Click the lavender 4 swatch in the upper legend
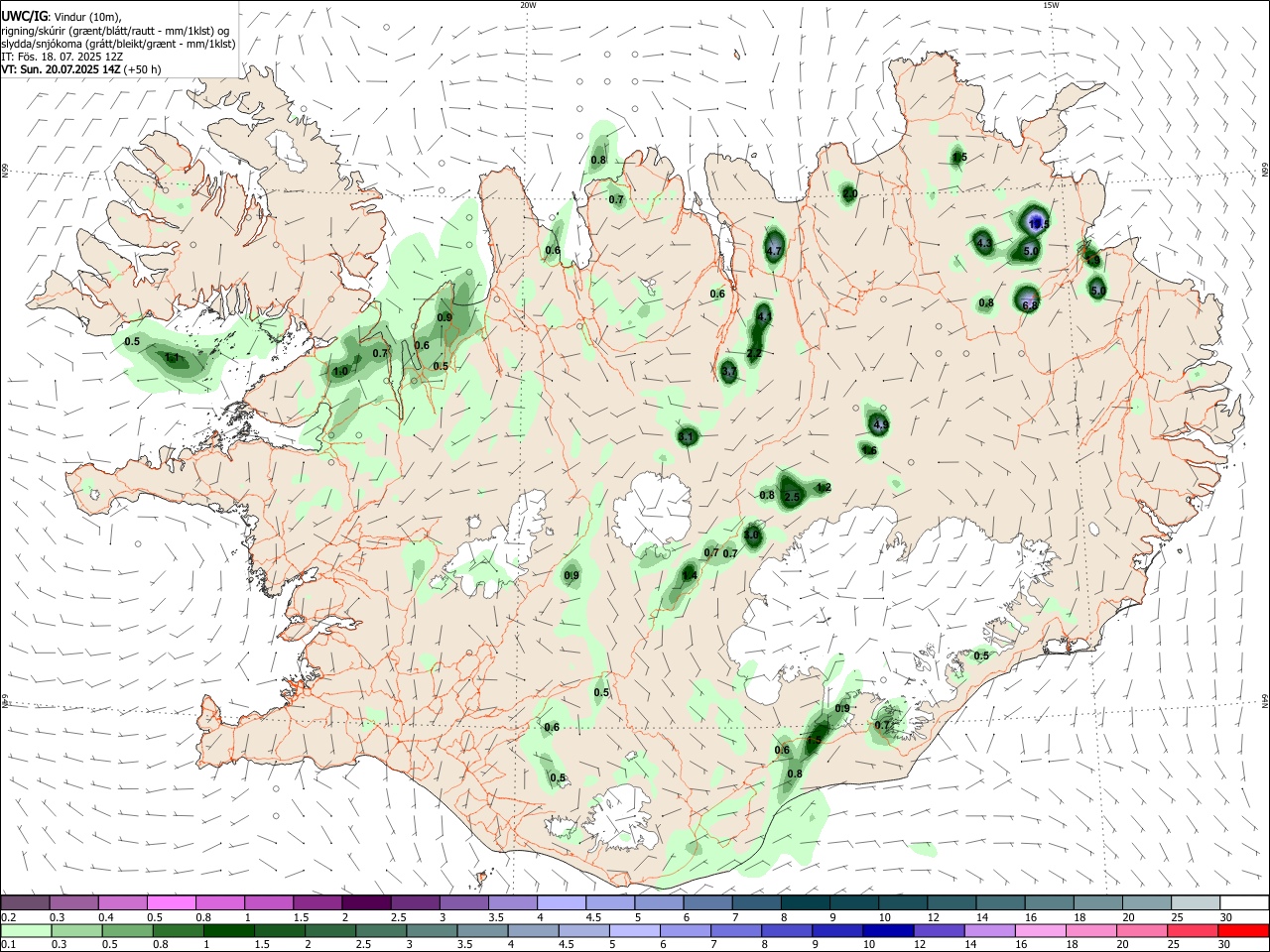Image resolution: width=1270 pixels, height=952 pixels. coord(561,902)
